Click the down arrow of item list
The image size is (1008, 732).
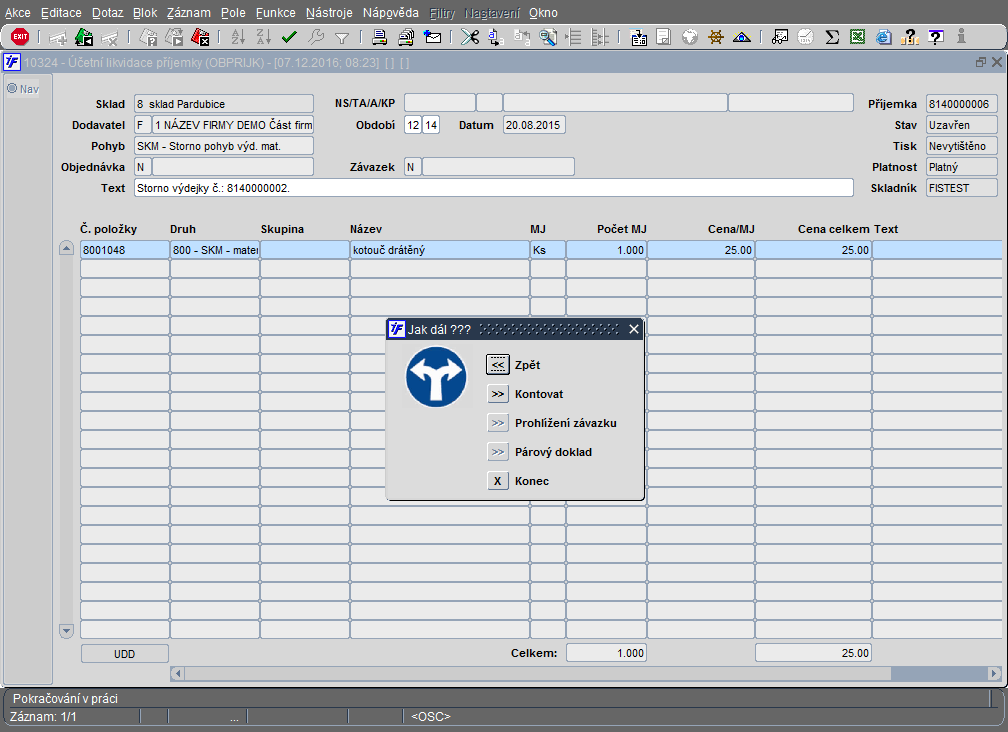click(66, 630)
